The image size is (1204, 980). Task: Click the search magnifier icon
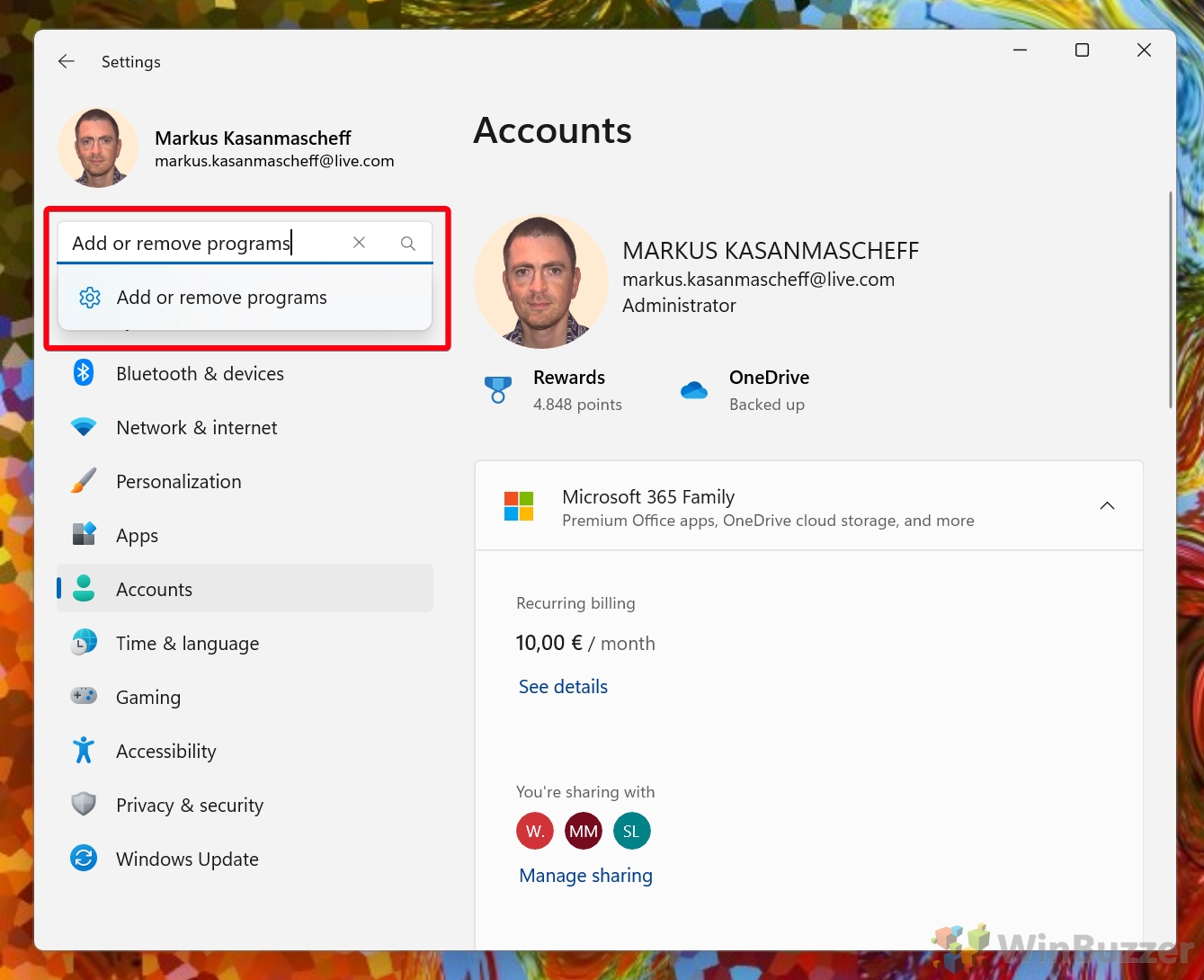[x=407, y=243]
